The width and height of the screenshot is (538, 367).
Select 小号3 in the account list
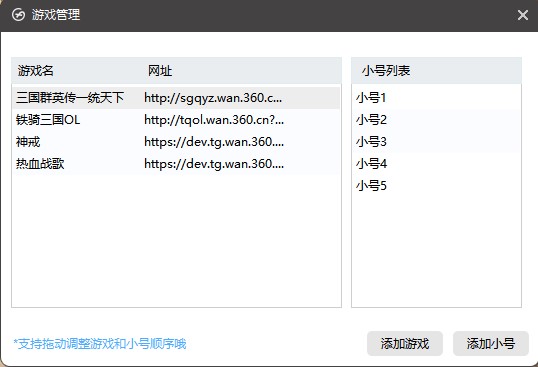[x=436, y=142]
